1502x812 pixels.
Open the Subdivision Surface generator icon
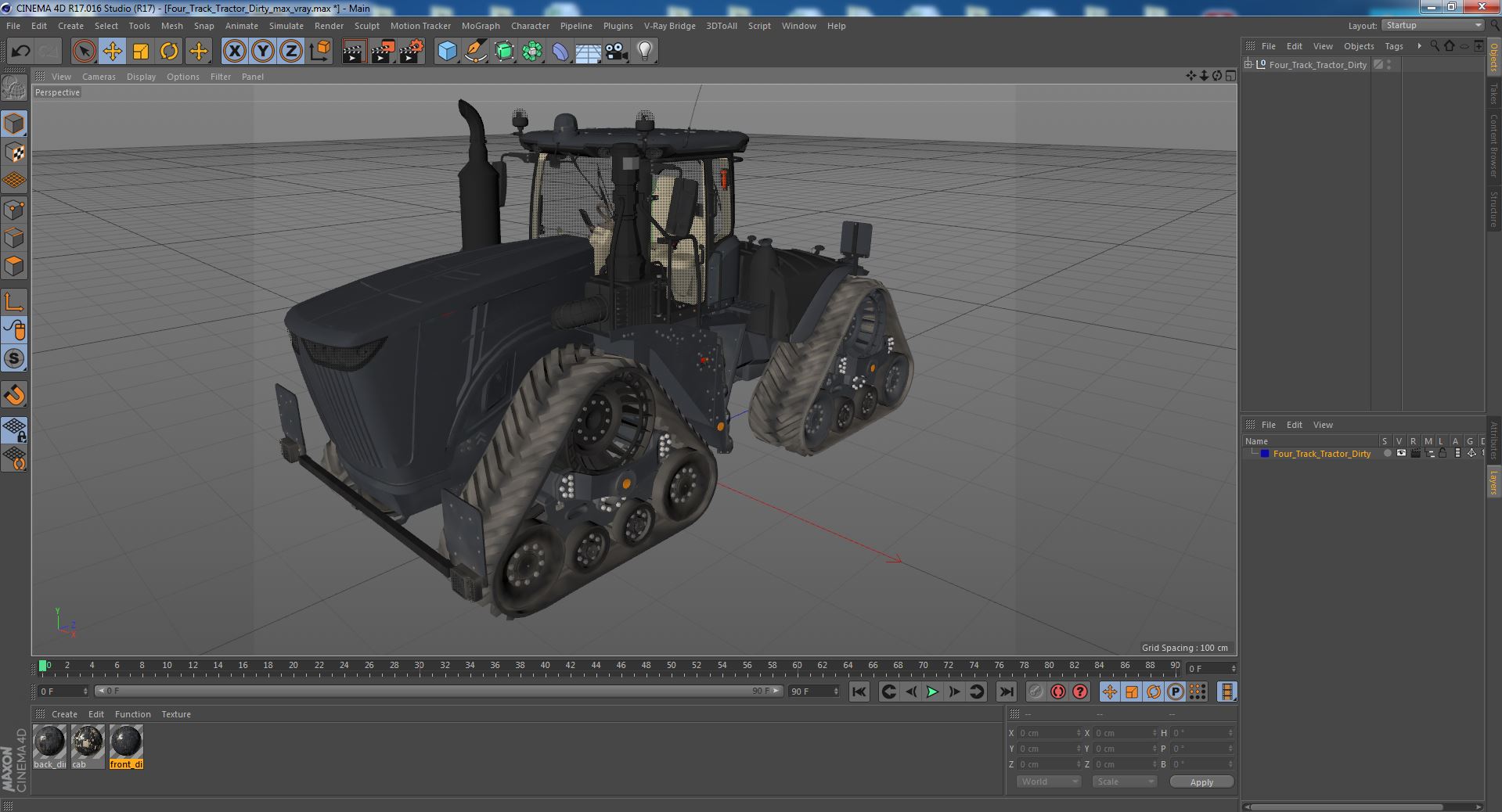pos(504,52)
